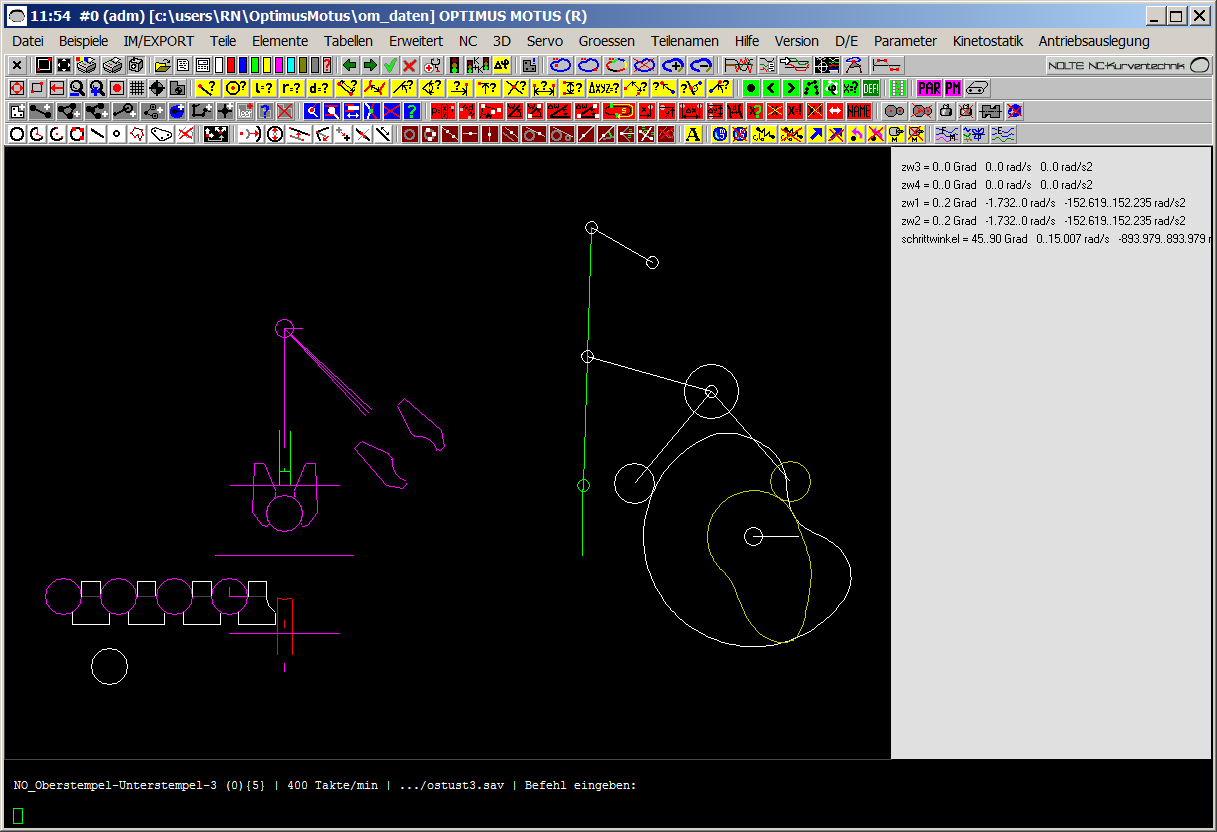Click the green DEF! toolbar icon
This screenshot has width=1217, height=832.
pos(869,88)
